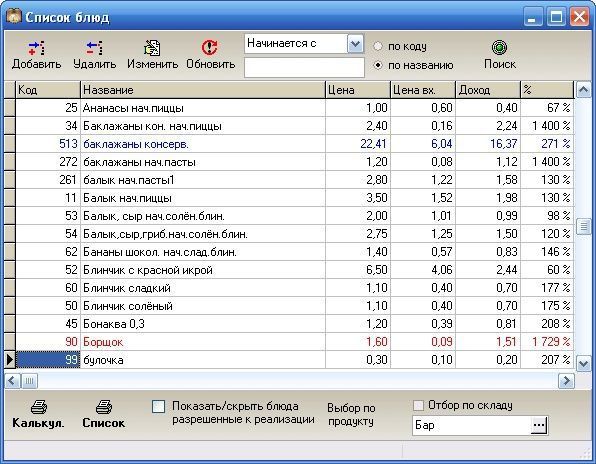Print list via Список printer icon
This screenshot has height=464, width=596.
click(x=103, y=407)
